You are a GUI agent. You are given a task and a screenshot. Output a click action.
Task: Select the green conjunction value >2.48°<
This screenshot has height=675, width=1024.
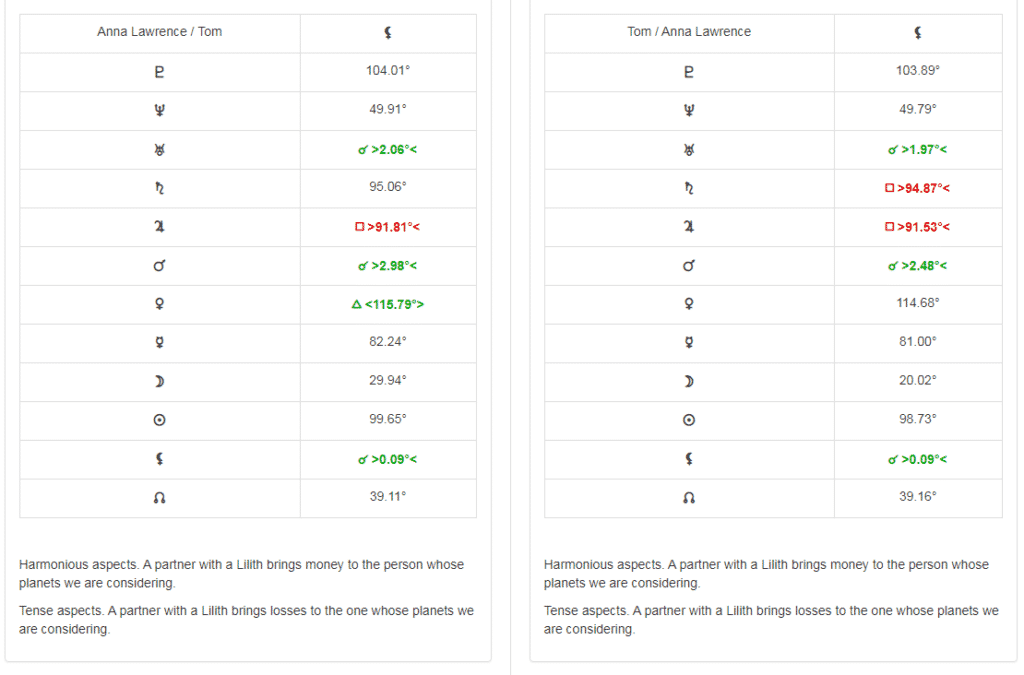pyautogui.click(x=918, y=265)
